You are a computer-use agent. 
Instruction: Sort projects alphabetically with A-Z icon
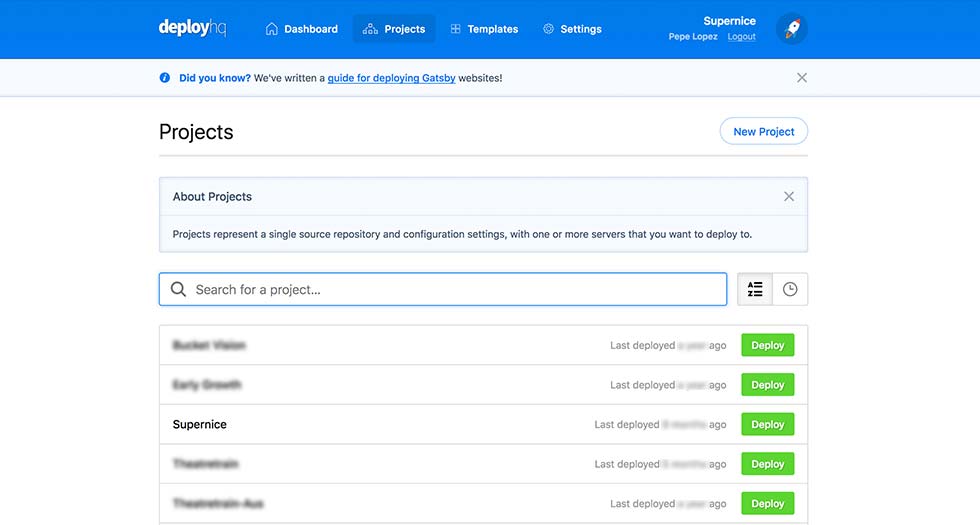755,289
